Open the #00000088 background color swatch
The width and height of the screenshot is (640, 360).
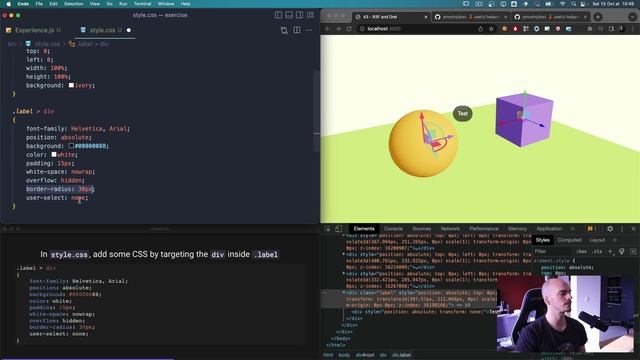(x=71, y=146)
